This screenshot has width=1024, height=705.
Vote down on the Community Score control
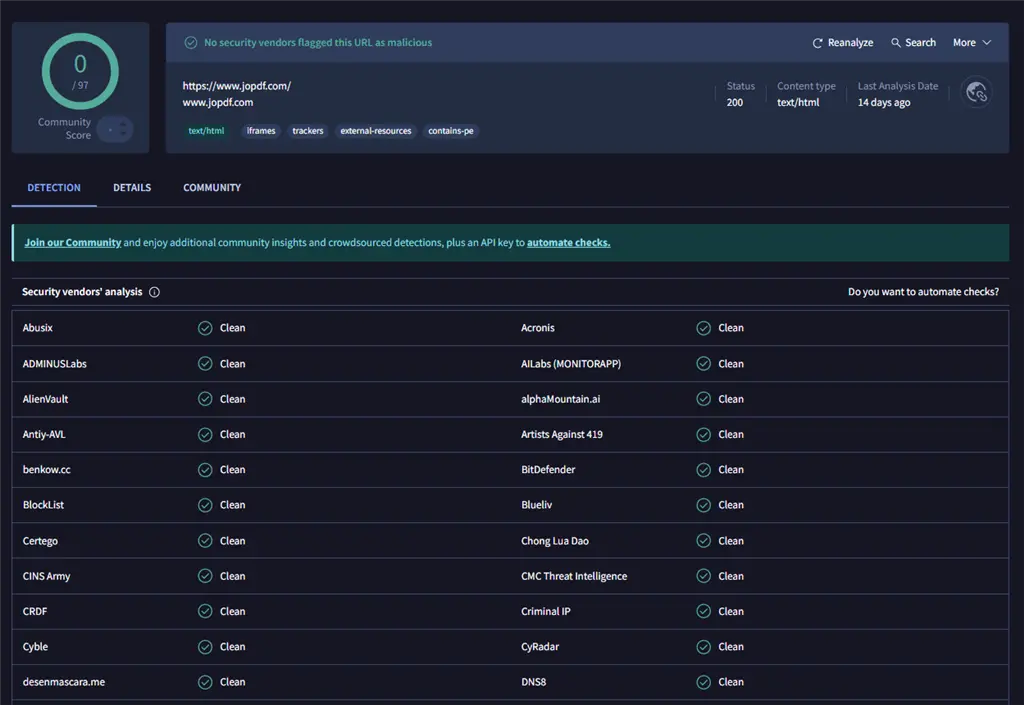[124, 134]
